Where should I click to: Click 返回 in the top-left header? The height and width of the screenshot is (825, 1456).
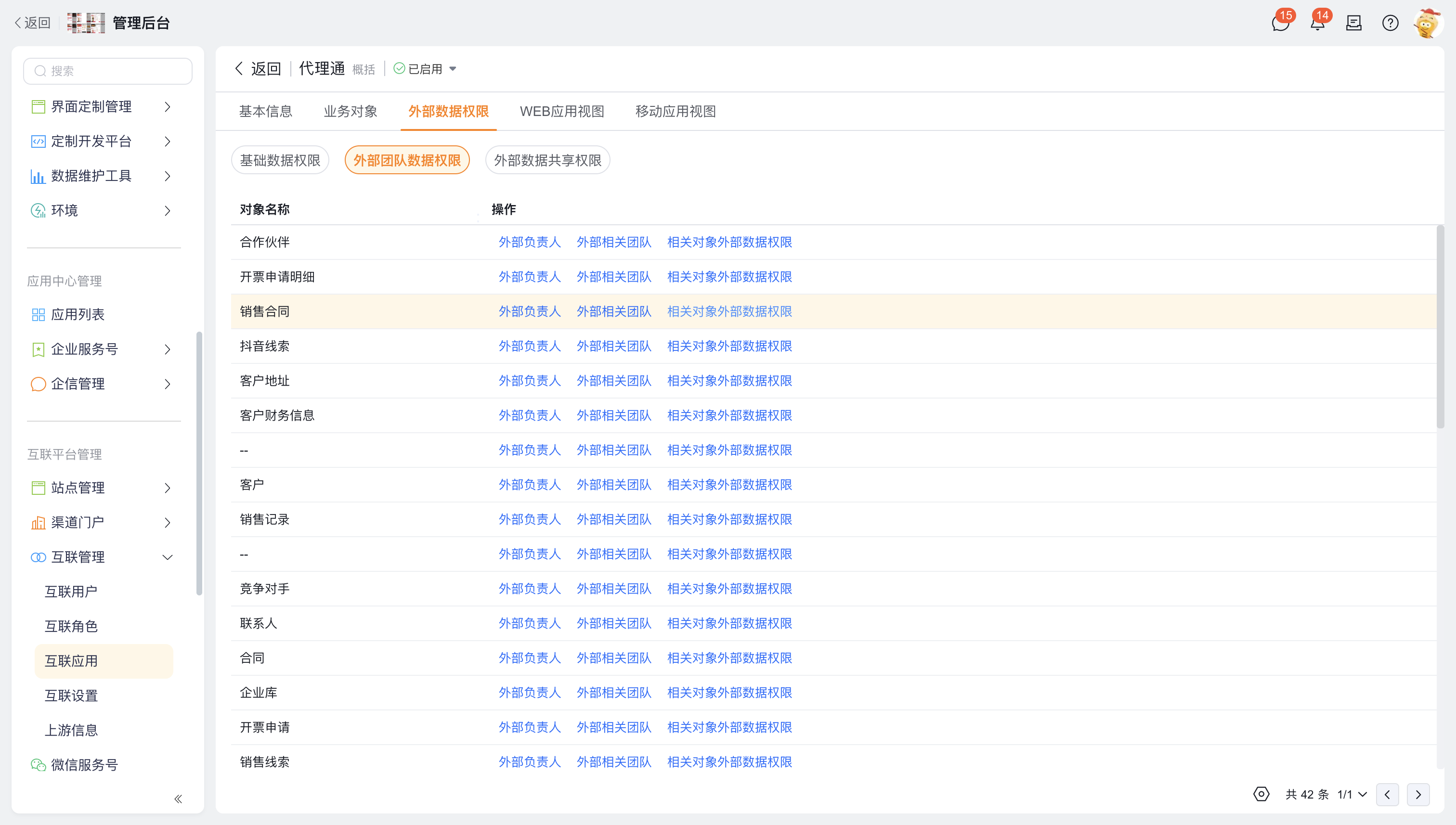pos(32,23)
